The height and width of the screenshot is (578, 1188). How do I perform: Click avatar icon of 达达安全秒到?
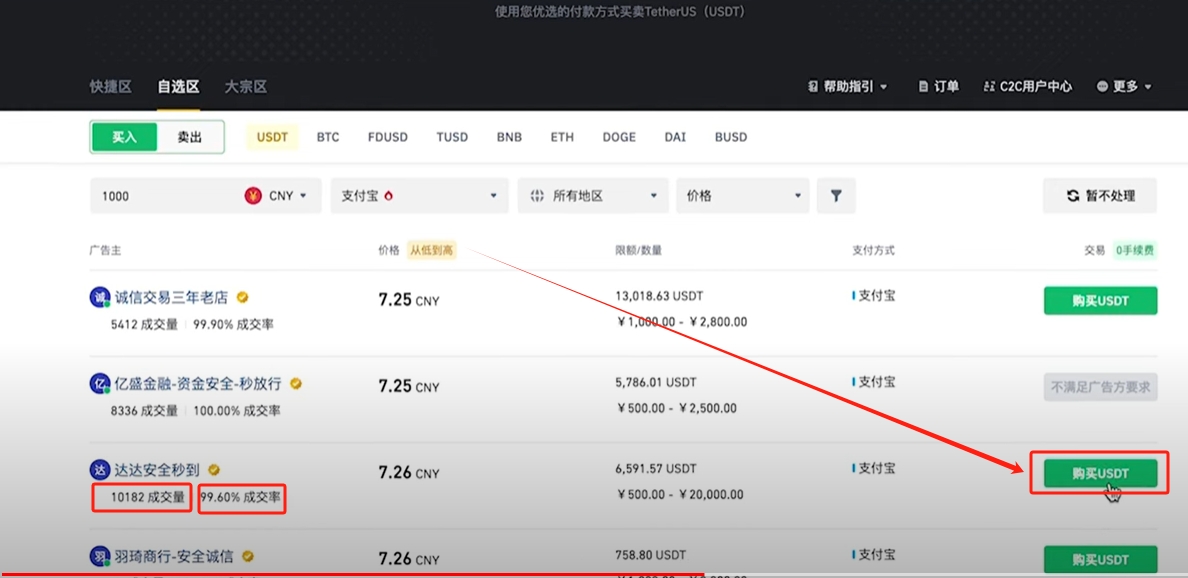(100, 470)
